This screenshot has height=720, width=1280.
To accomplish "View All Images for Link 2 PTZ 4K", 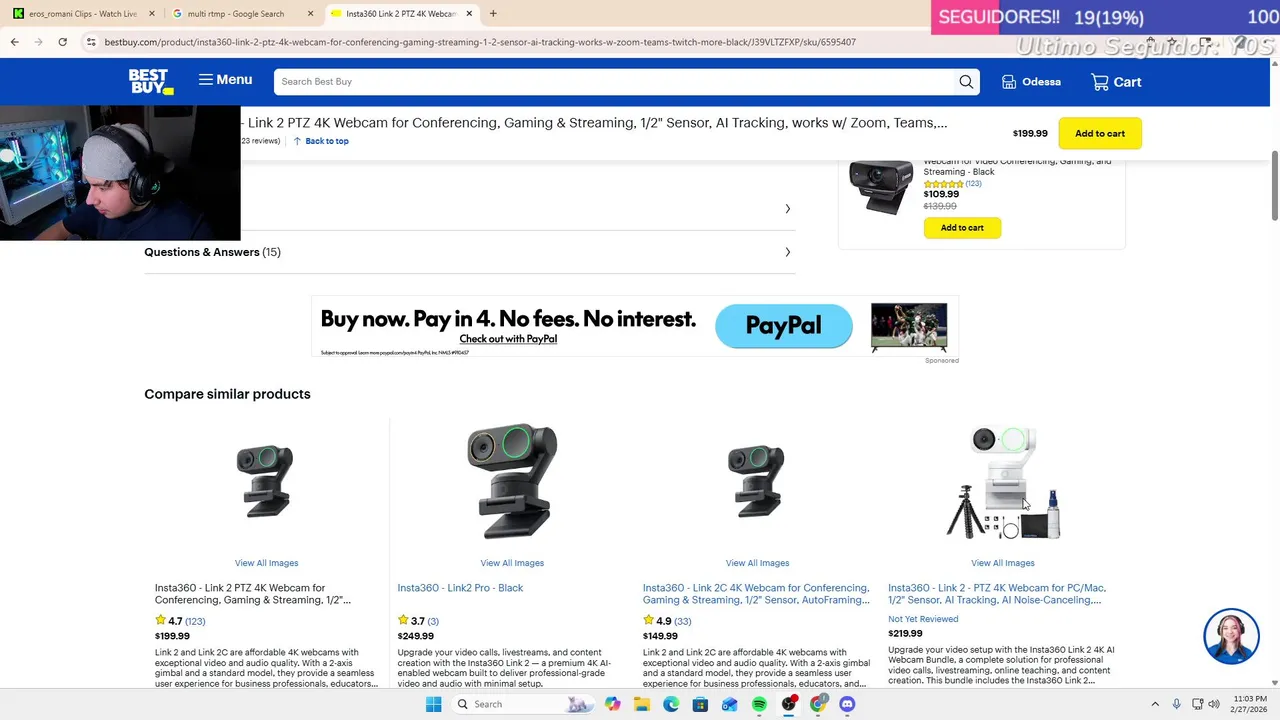I will pos(266,563).
